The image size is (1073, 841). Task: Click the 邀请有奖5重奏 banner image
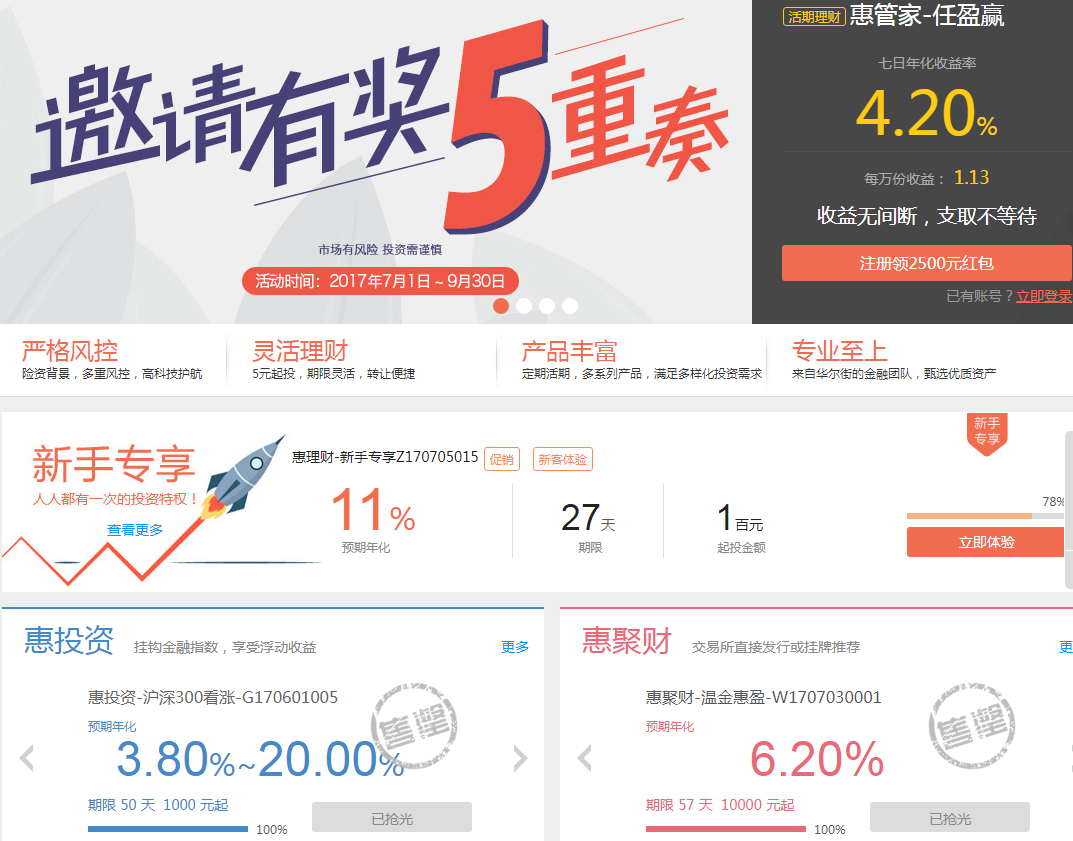376,162
